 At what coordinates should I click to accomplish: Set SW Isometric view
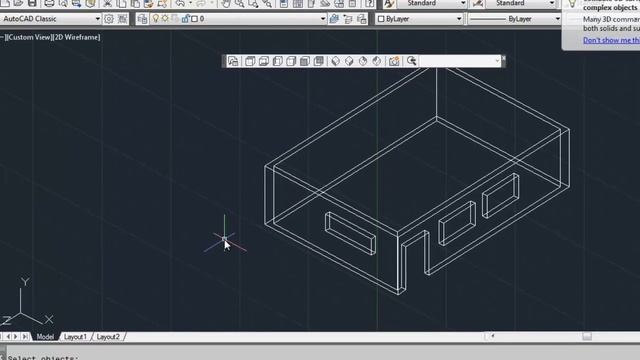pyautogui.click(x=335, y=61)
